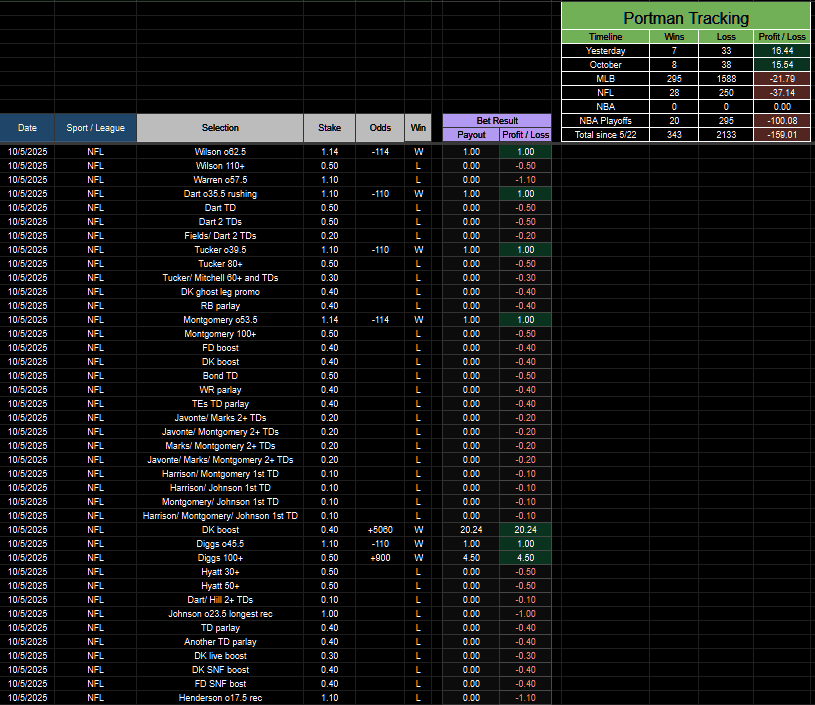This screenshot has height=705, width=815.
Task: Click the Warren o57.5 selection cell
Action: coord(220,180)
